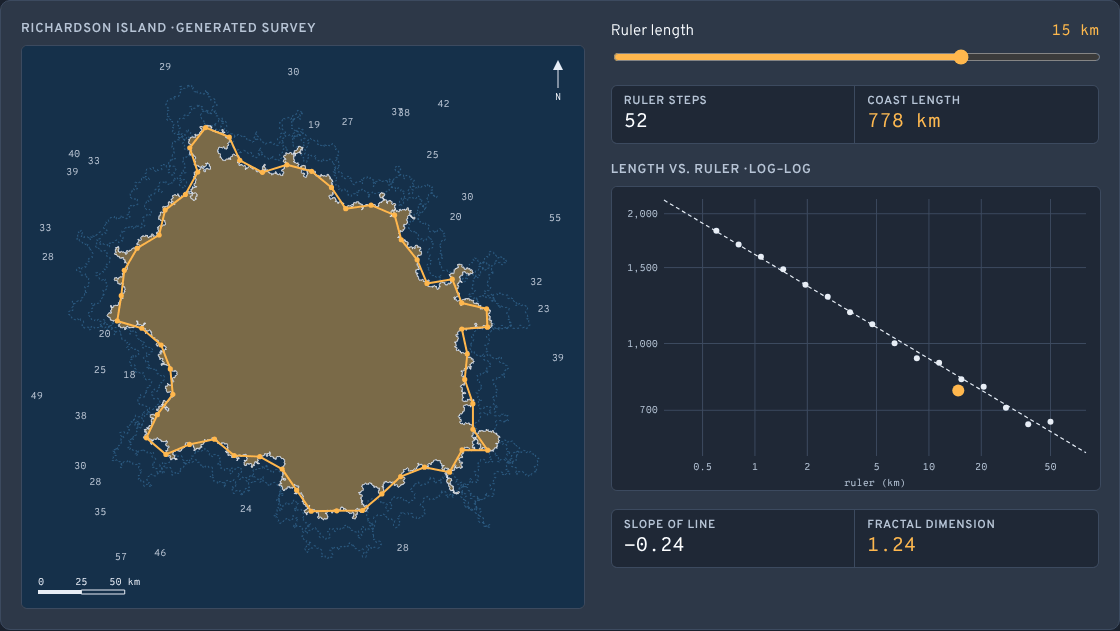Click the 'RICHARDSON ISLAND · GENERATED SURVEY' title

(168, 28)
